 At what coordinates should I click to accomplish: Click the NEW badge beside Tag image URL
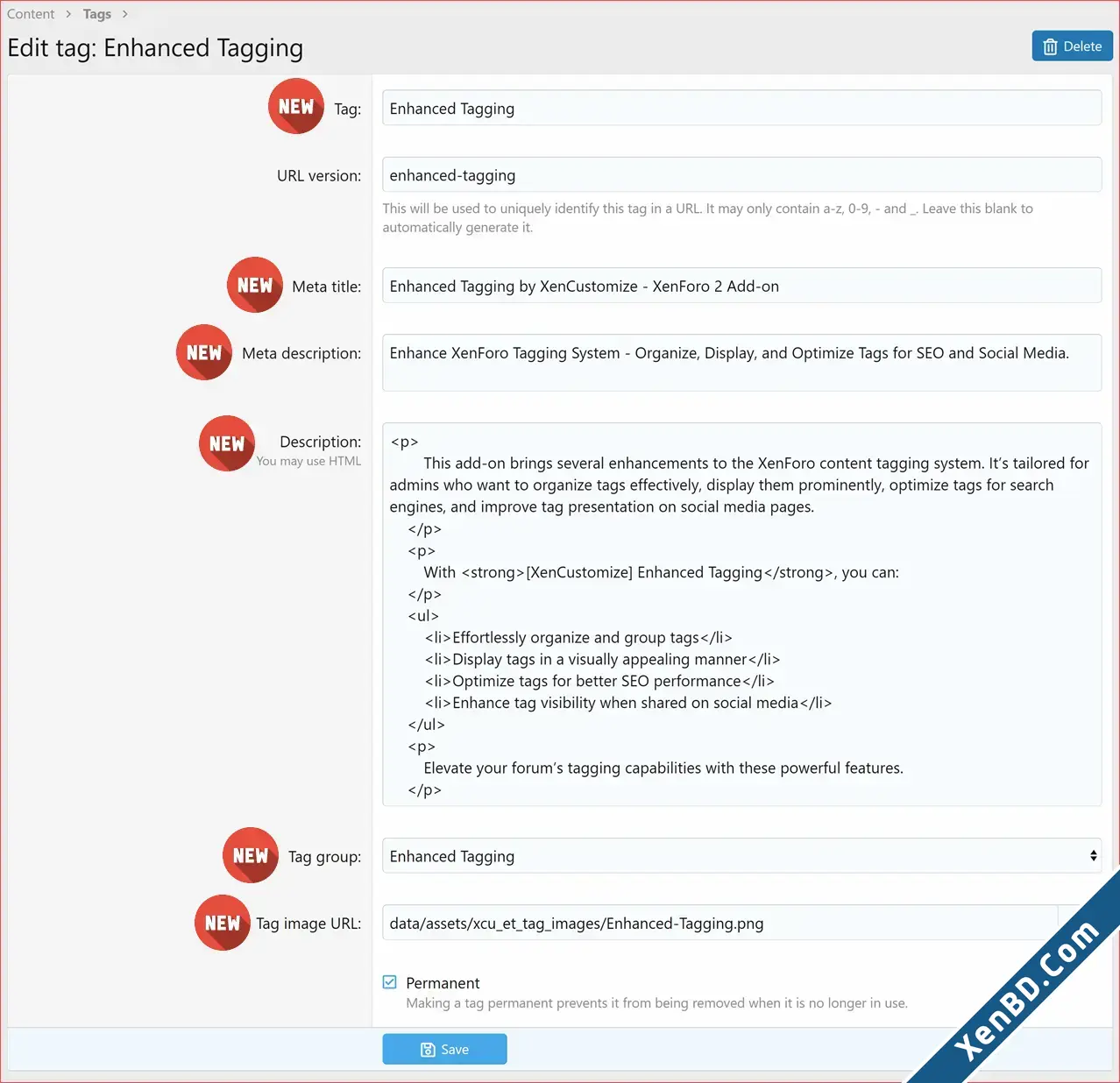click(223, 924)
